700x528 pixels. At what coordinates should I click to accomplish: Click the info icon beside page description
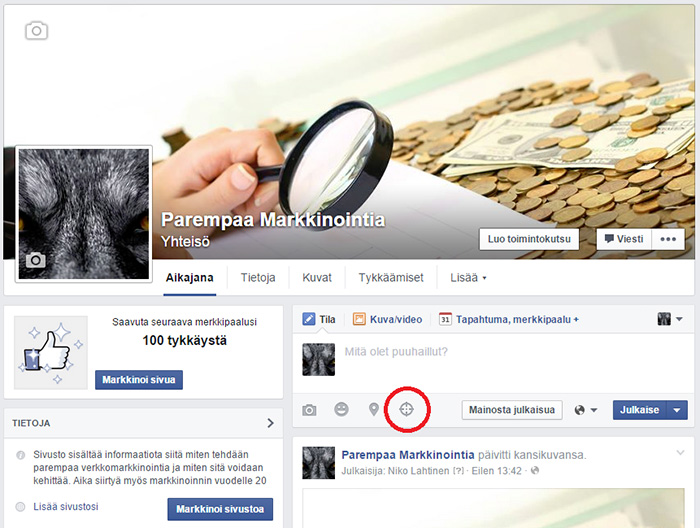tap(21, 455)
